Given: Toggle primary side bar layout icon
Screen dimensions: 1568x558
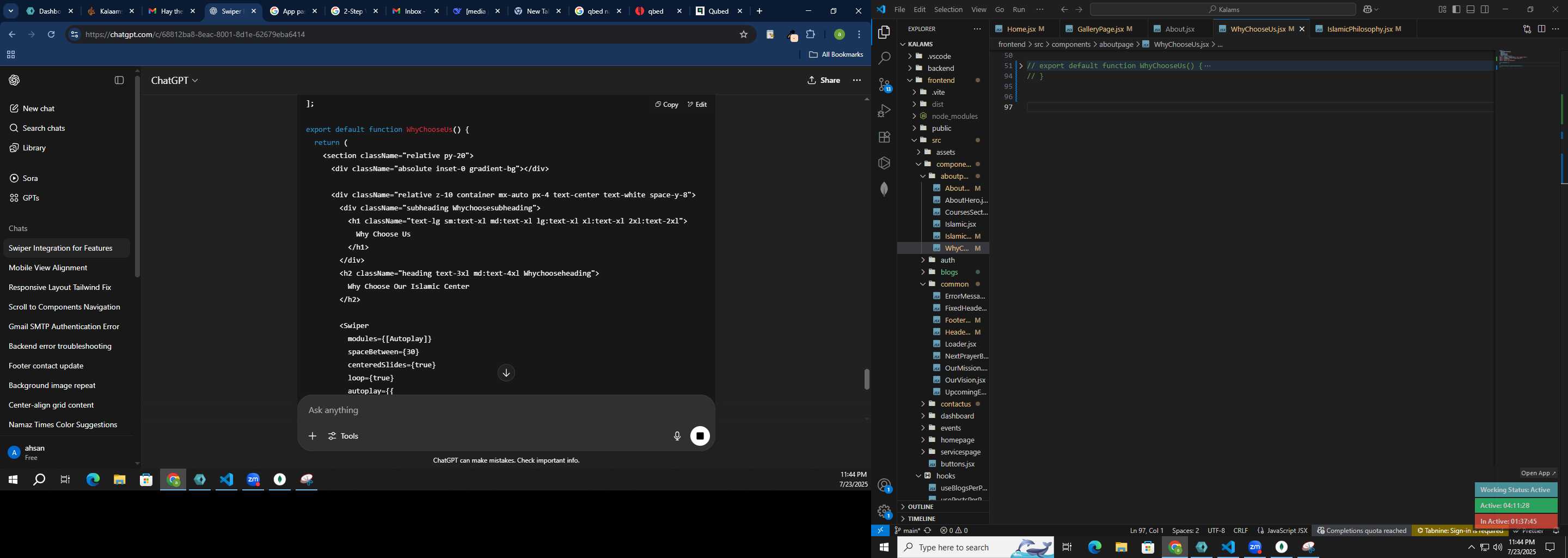Looking at the screenshot, I should point(1456,9).
